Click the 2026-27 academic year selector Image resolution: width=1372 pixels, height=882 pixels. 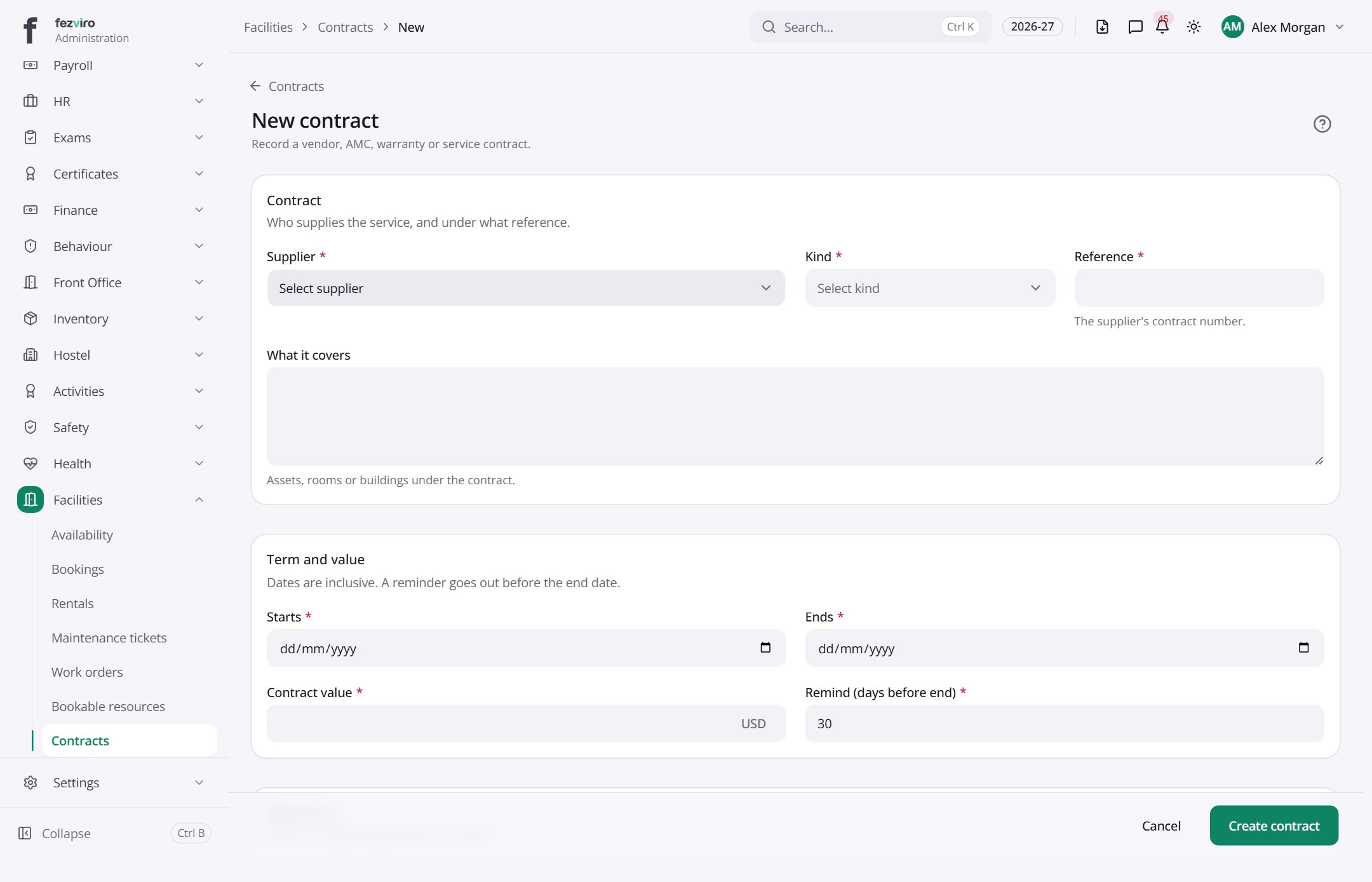(x=1032, y=27)
